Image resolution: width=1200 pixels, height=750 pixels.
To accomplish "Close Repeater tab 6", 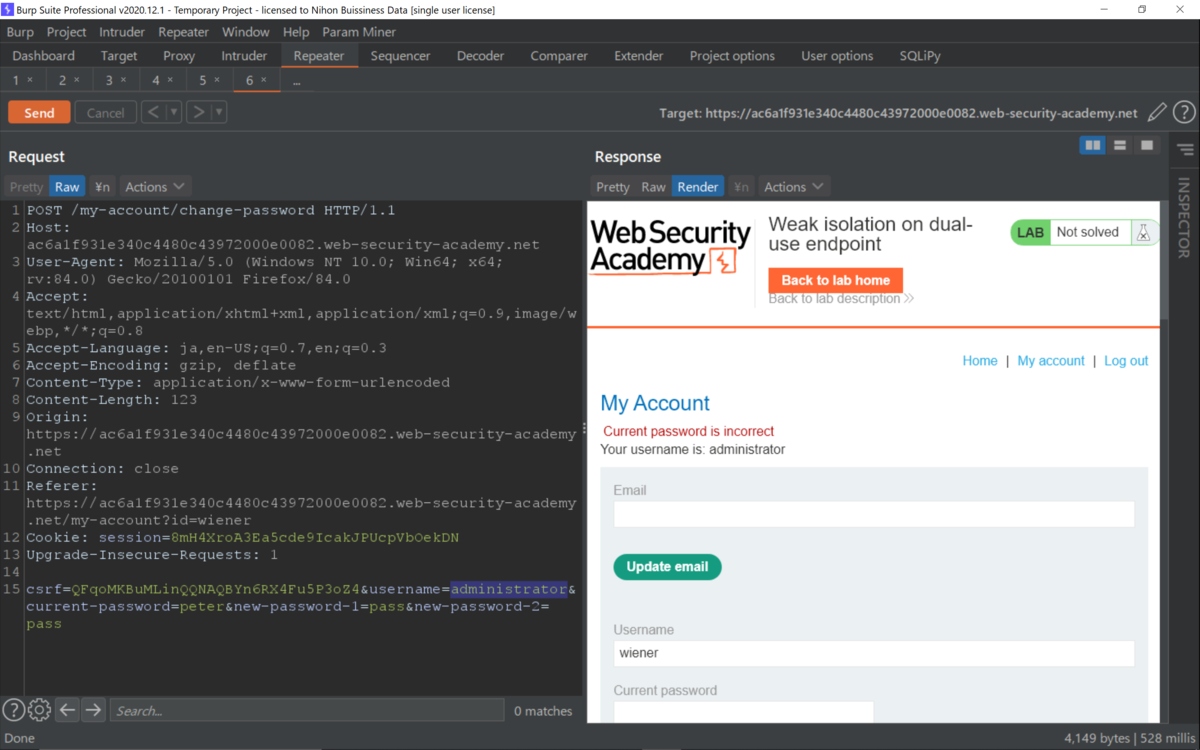I will [264, 80].
